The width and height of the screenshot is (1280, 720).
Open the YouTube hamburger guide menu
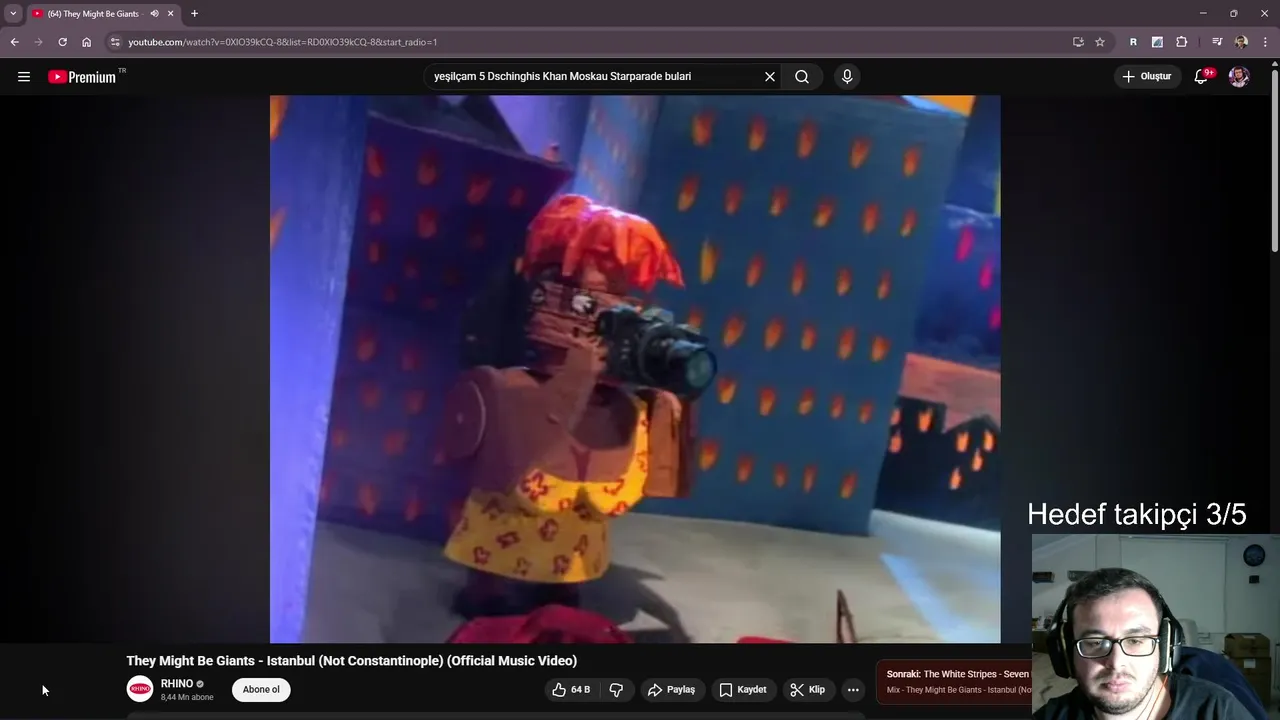(24, 77)
